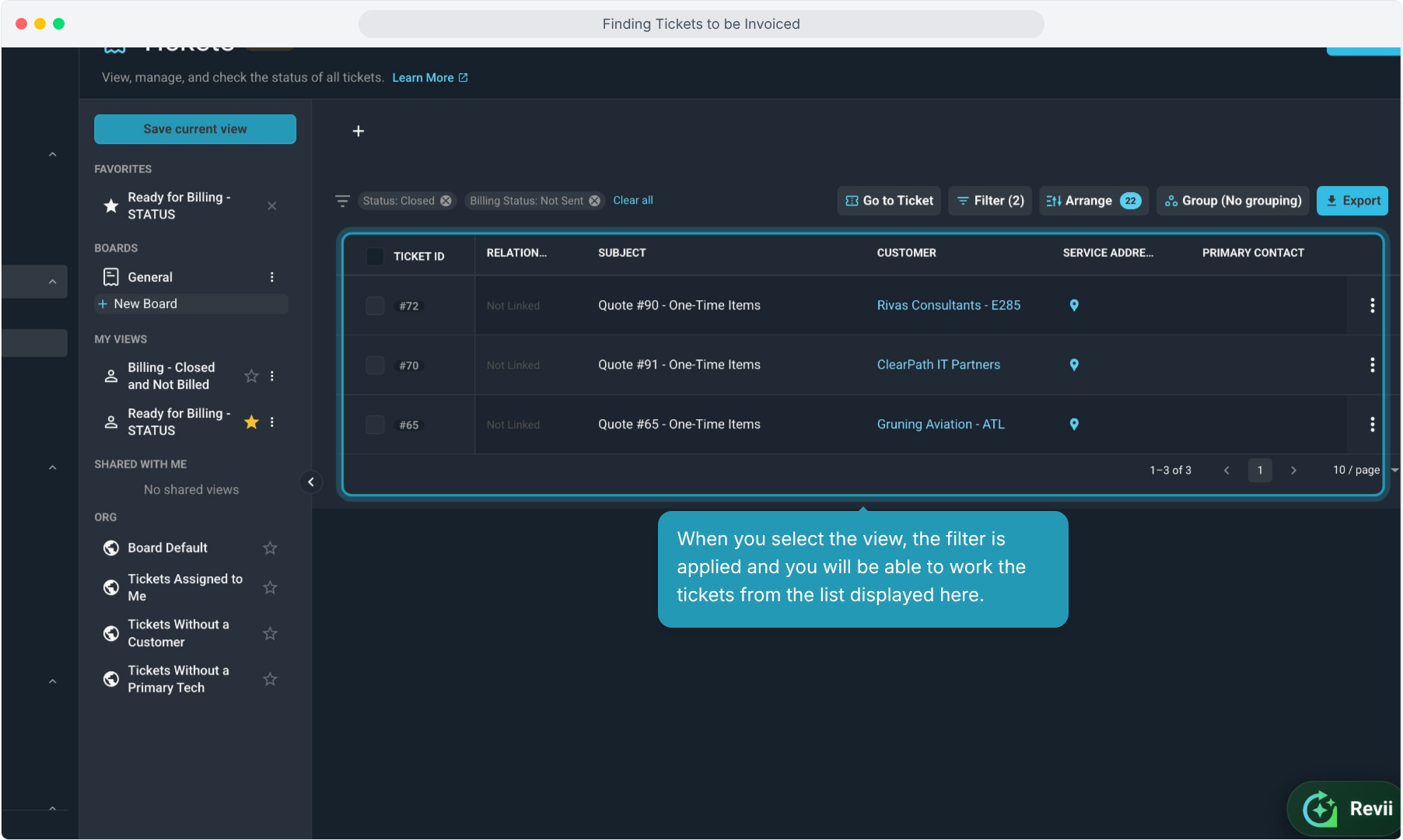Remove the Status: Closed filter chip
This screenshot has width=1403, height=840.
click(446, 201)
